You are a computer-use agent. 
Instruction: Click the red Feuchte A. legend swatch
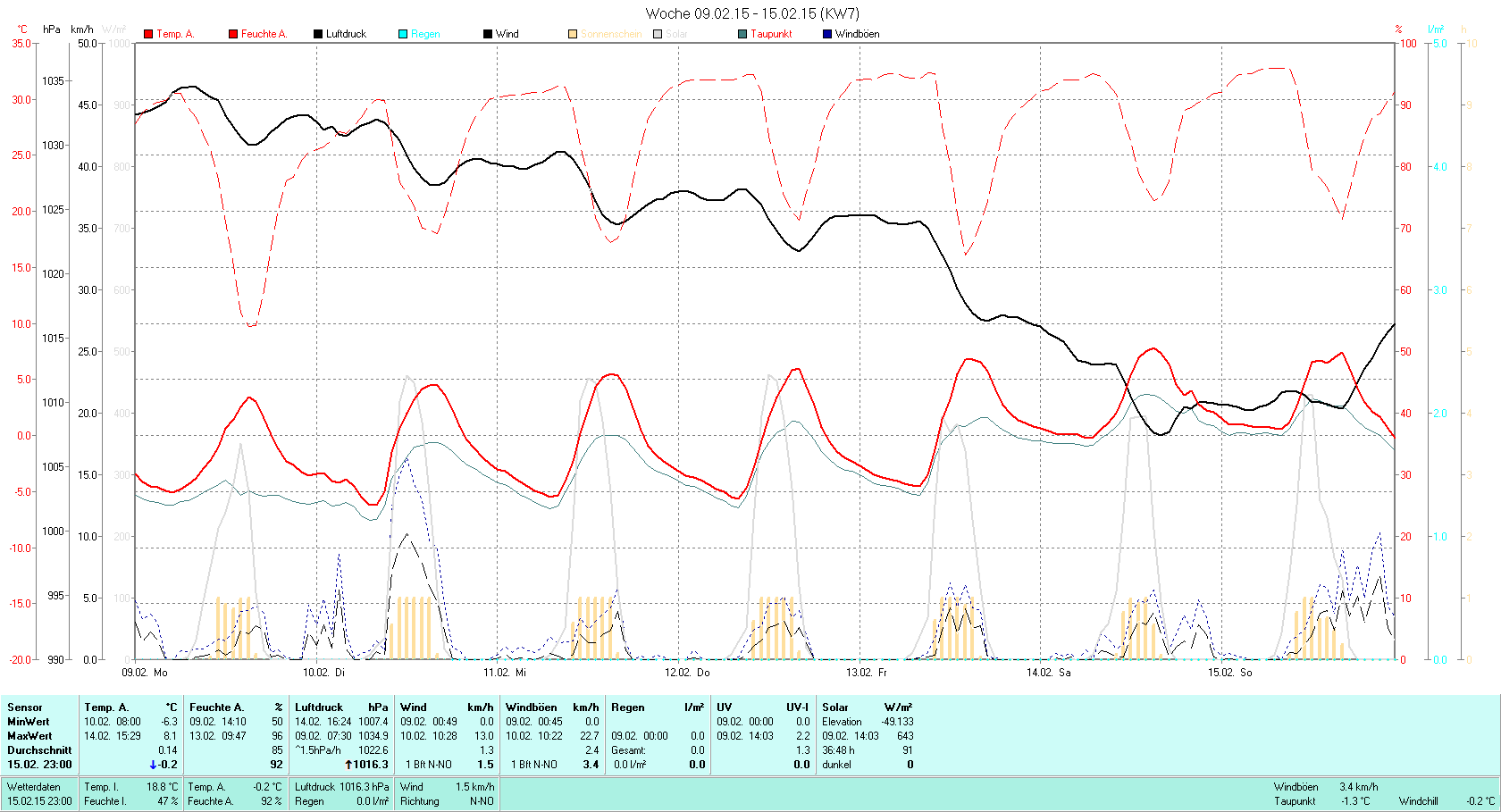(x=233, y=34)
